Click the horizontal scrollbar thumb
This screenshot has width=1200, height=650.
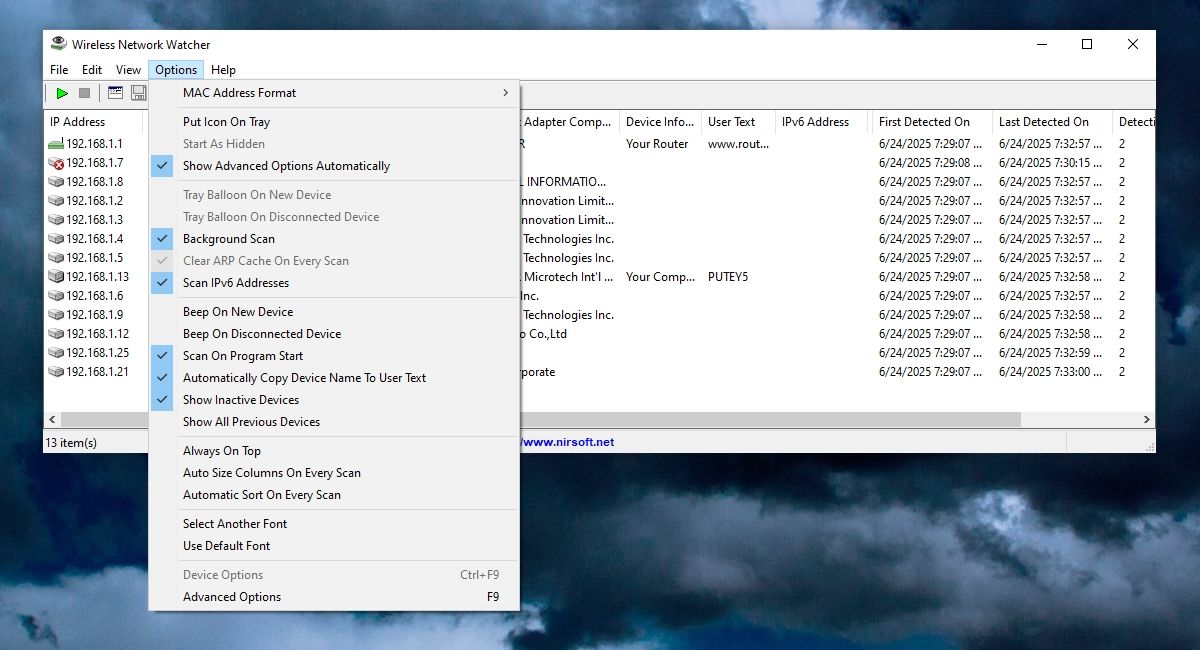540,420
